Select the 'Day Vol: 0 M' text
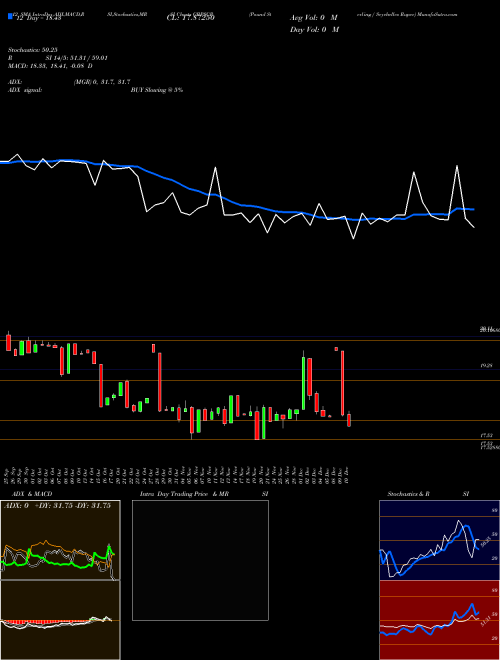The image size is (500, 660). tap(314, 30)
